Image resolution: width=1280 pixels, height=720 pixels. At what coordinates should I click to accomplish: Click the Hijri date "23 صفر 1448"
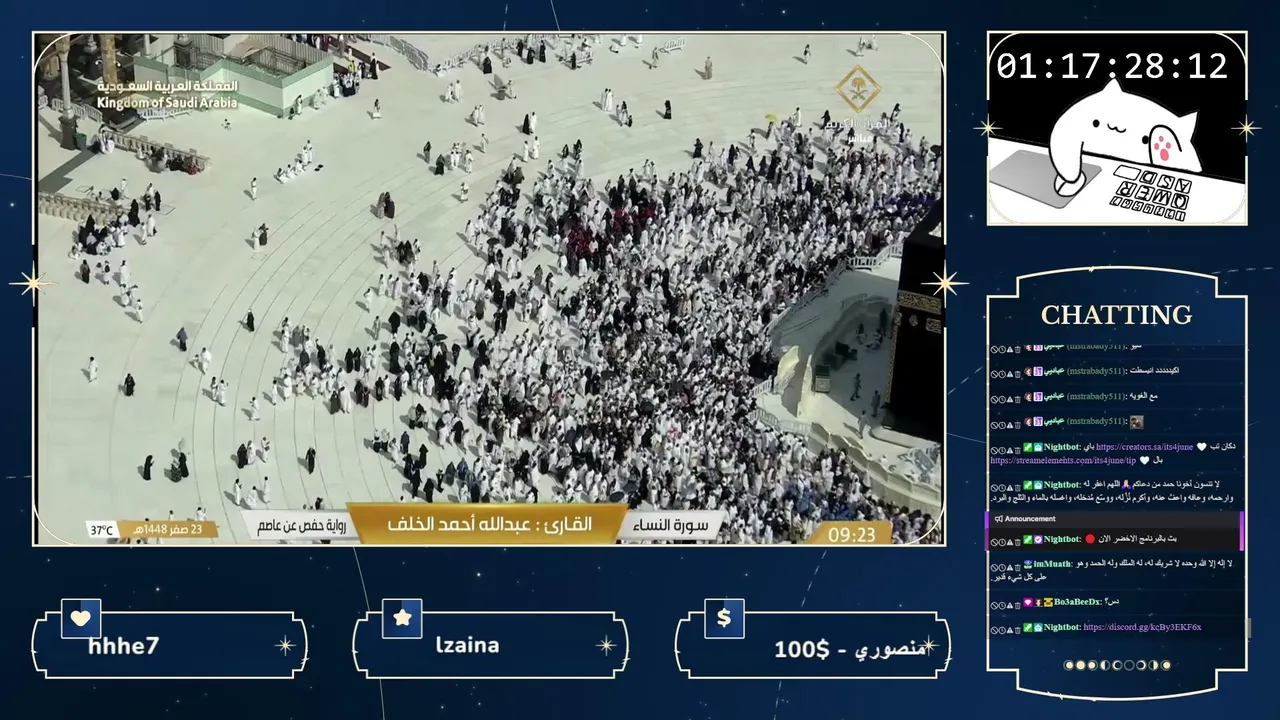click(x=169, y=530)
